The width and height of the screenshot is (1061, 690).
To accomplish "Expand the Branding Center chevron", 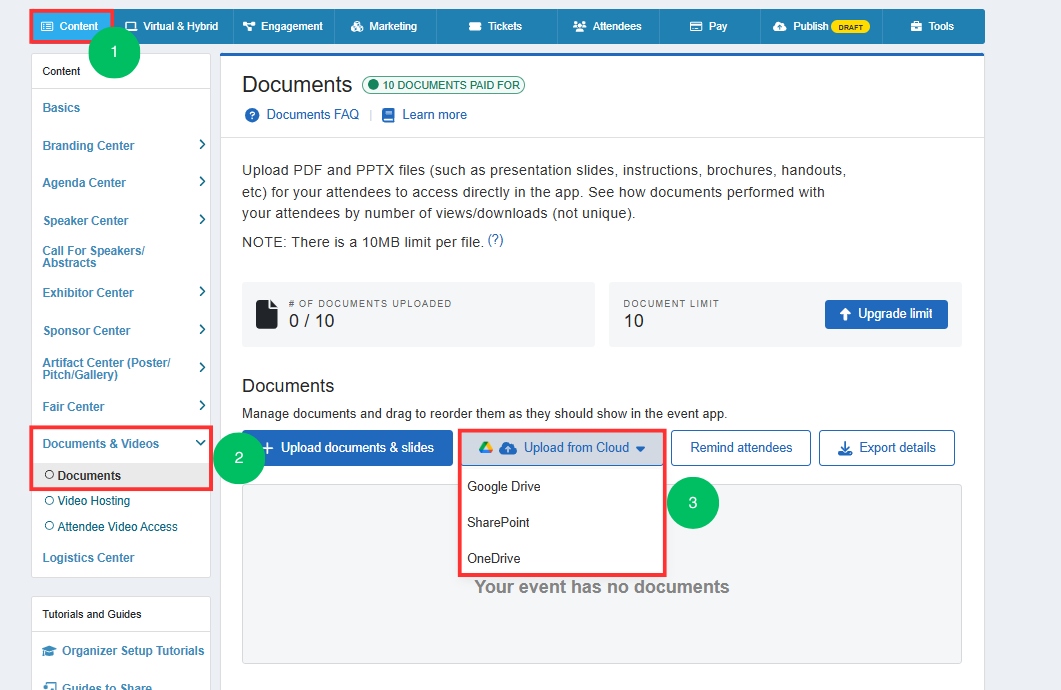I will pos(202,145).
